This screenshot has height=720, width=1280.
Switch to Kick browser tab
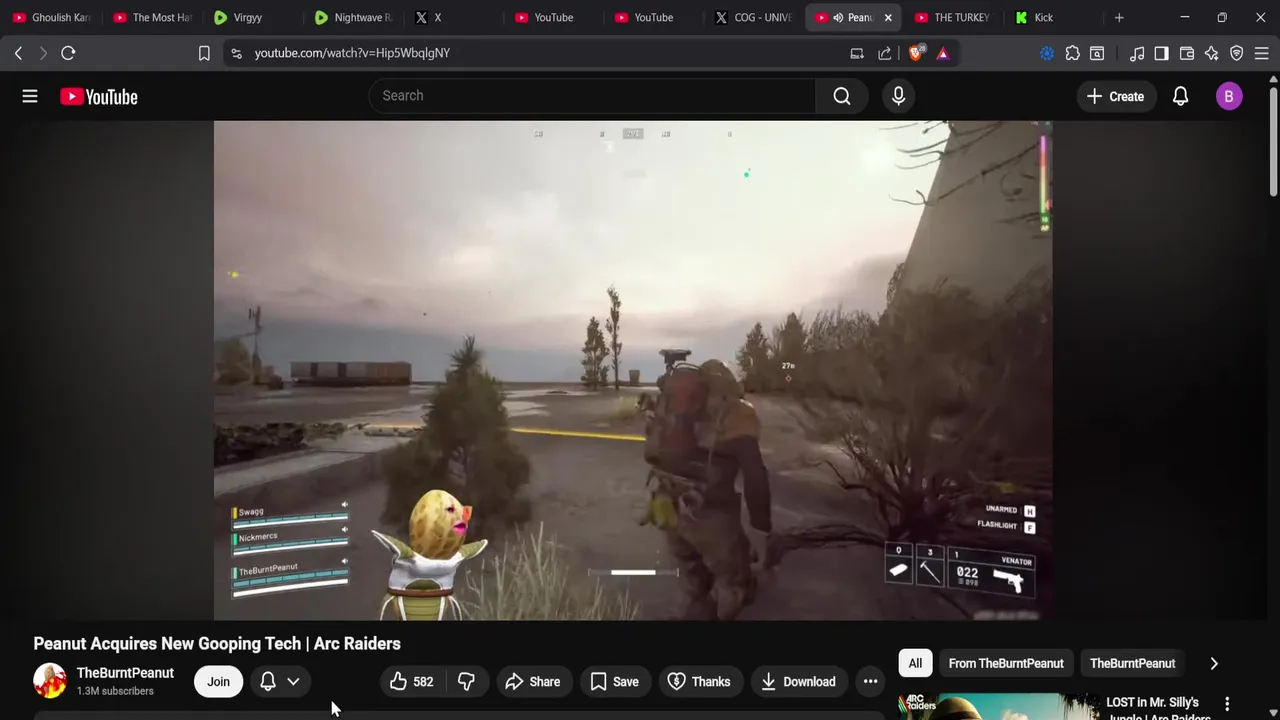[x=1052, y=18]
